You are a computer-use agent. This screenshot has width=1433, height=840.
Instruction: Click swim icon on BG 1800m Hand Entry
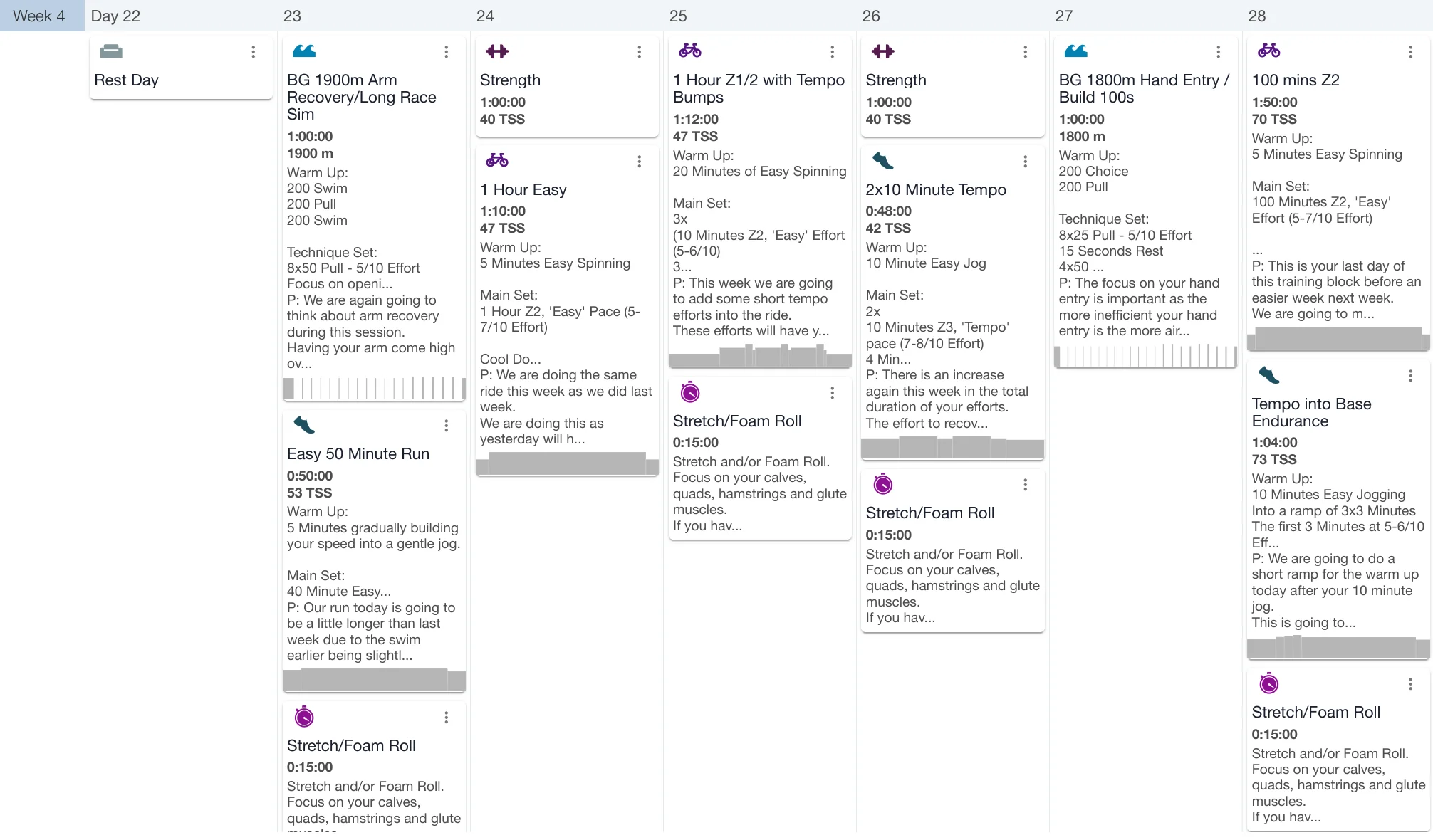pyautogui.click(x=1075, y=51)
